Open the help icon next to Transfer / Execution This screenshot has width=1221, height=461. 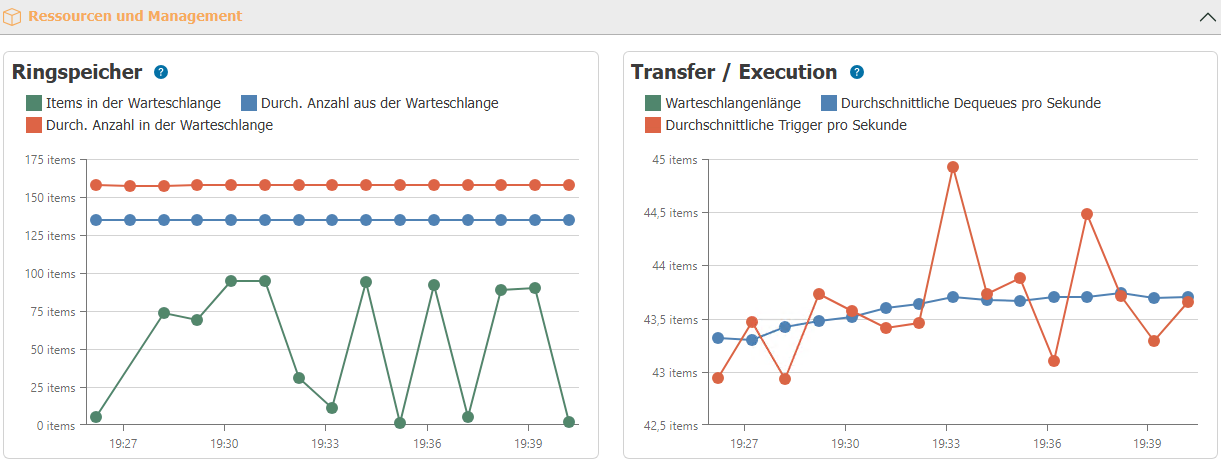857,72
